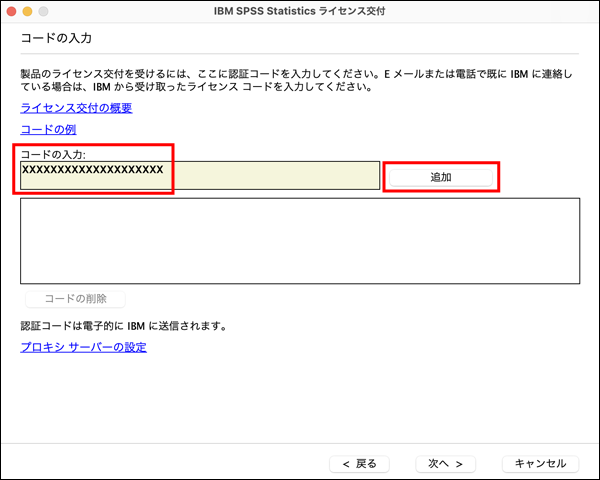Screen dimensions: 600x480
Task: Go back with the 戻る button
Action: point(359,464)
